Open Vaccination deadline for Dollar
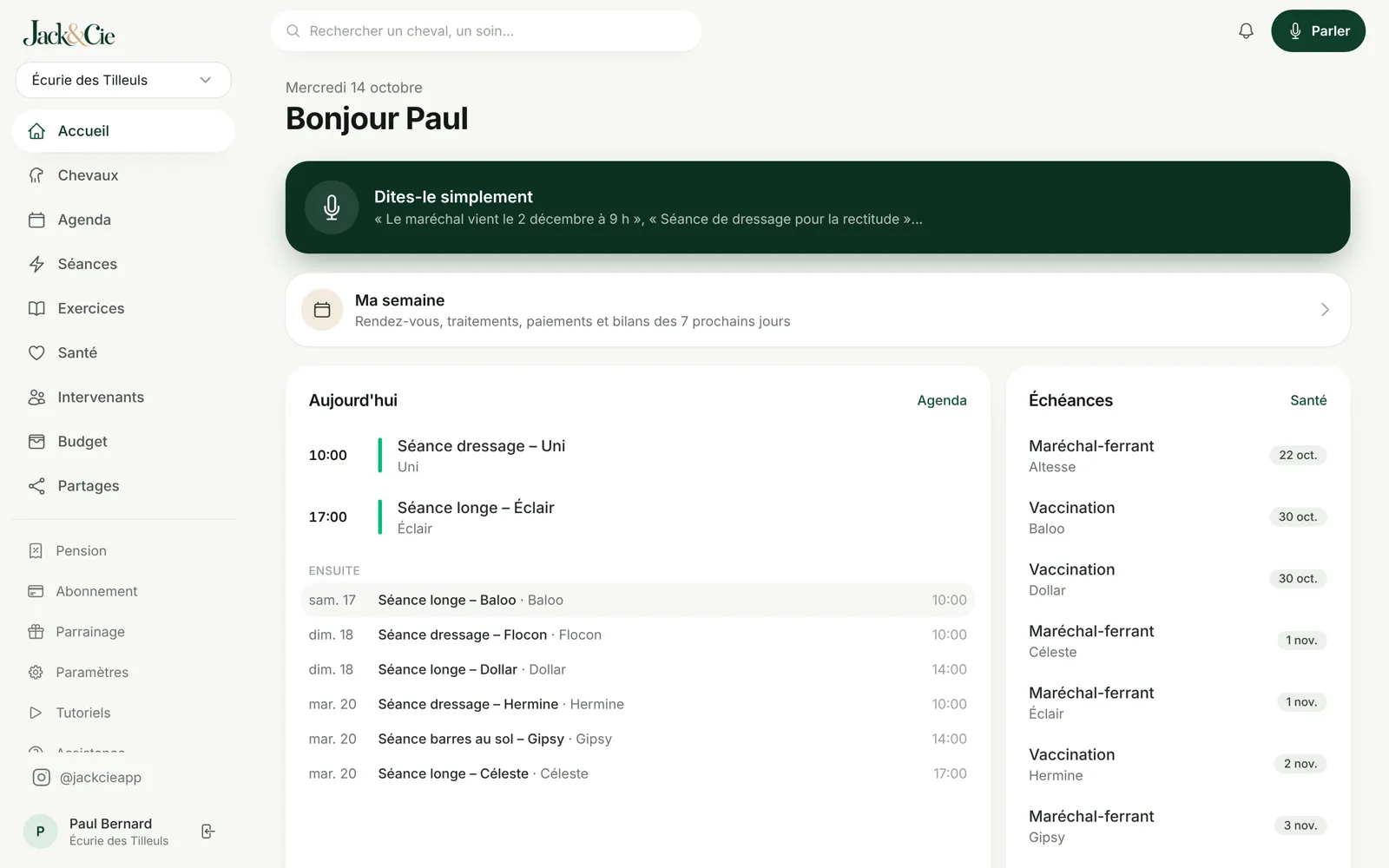 (1177, 579)
